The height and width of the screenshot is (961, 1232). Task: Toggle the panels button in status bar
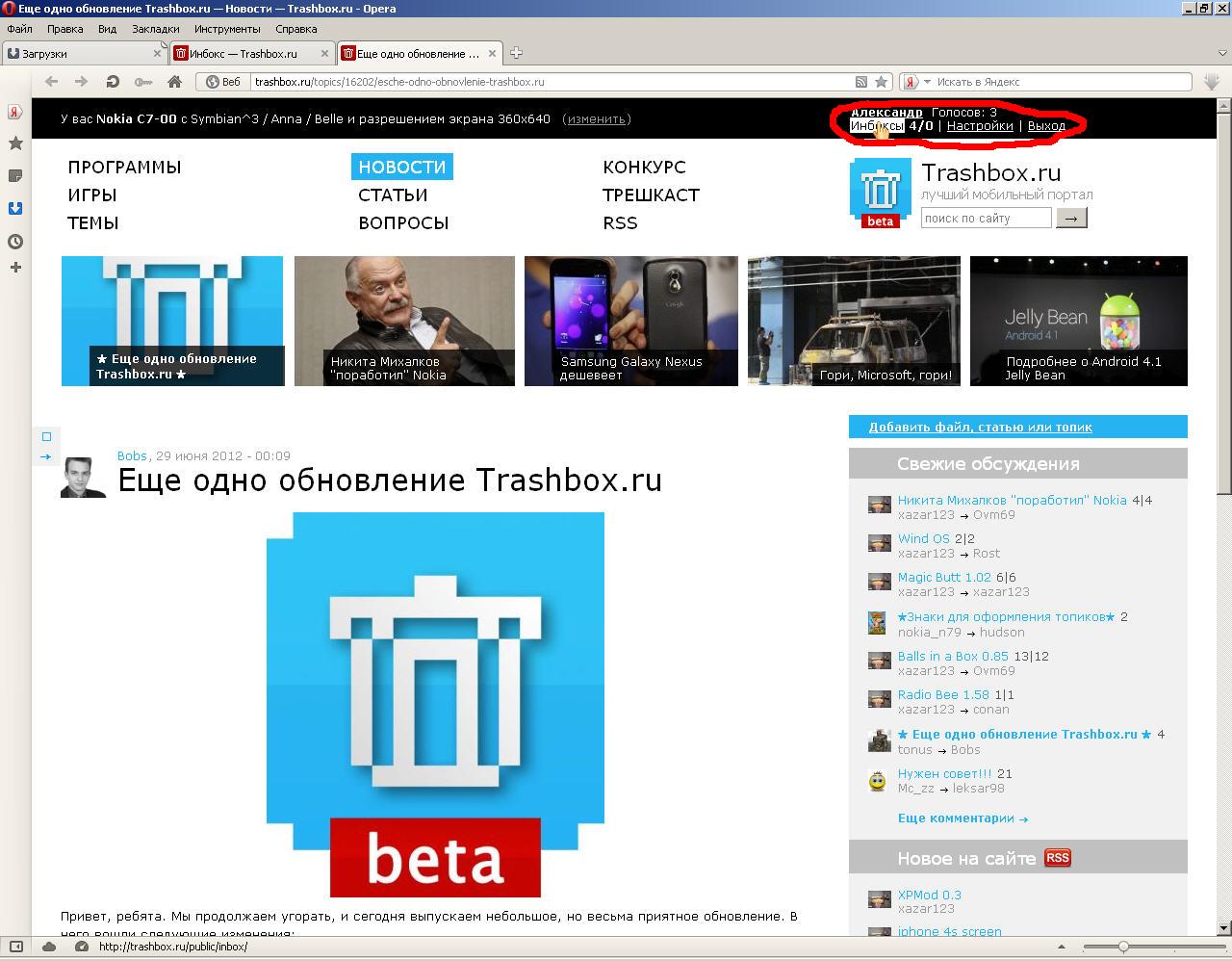coord(15,947)
